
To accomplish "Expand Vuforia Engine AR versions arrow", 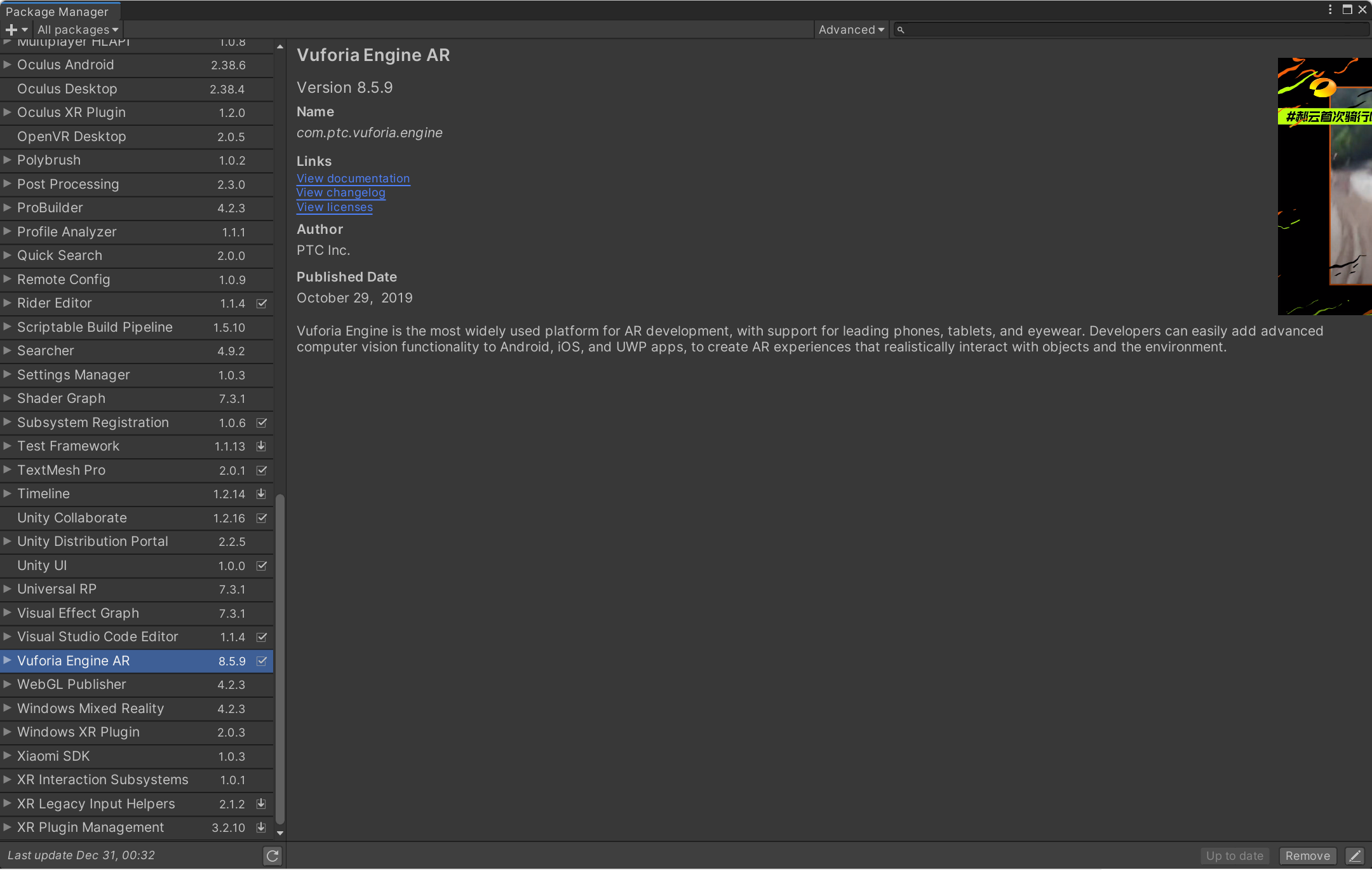I will (x=8, y=661).
